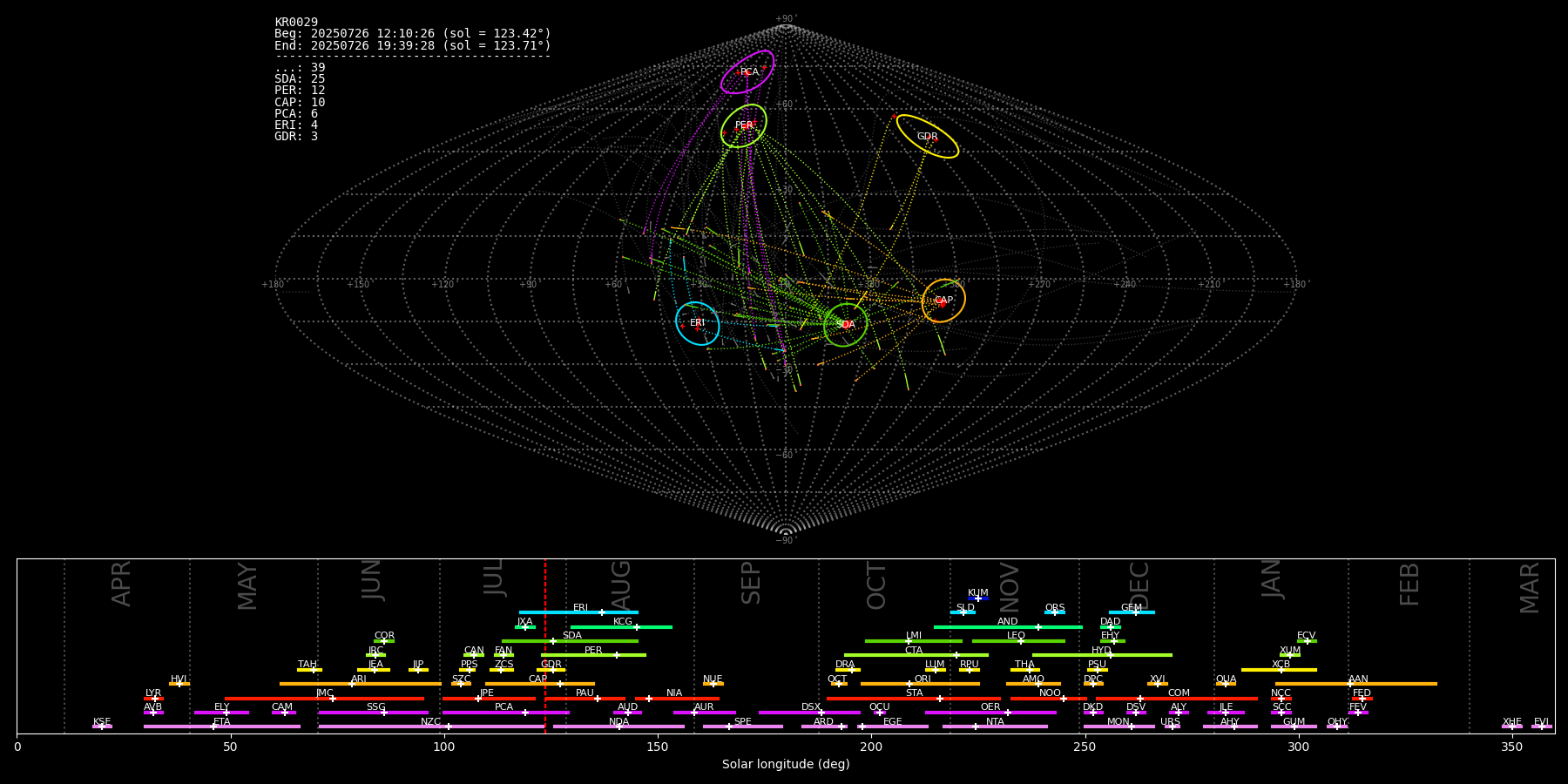The image size is (1568, 784).
Task: Select the ETA shower bar in timeline
Action: point(222,726)
